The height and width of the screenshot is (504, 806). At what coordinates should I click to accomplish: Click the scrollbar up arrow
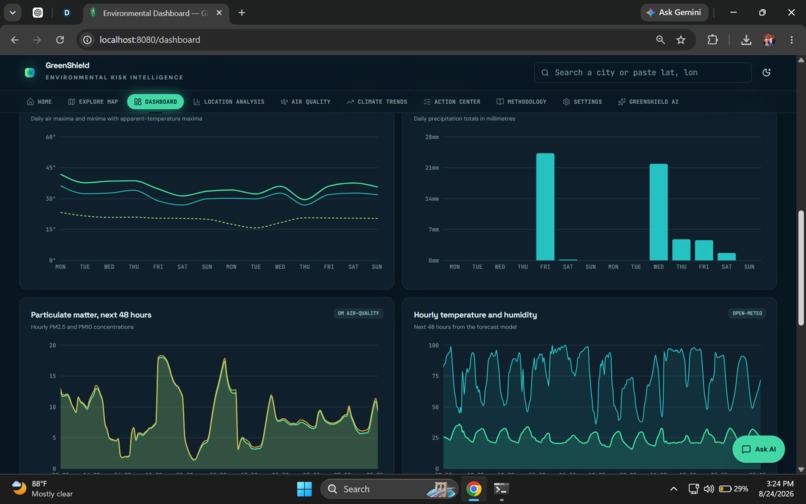800,60
